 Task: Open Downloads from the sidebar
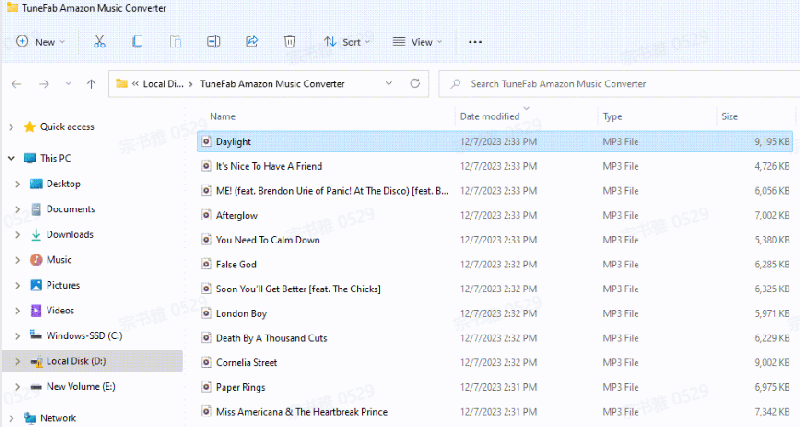click(x=70, y=234)
